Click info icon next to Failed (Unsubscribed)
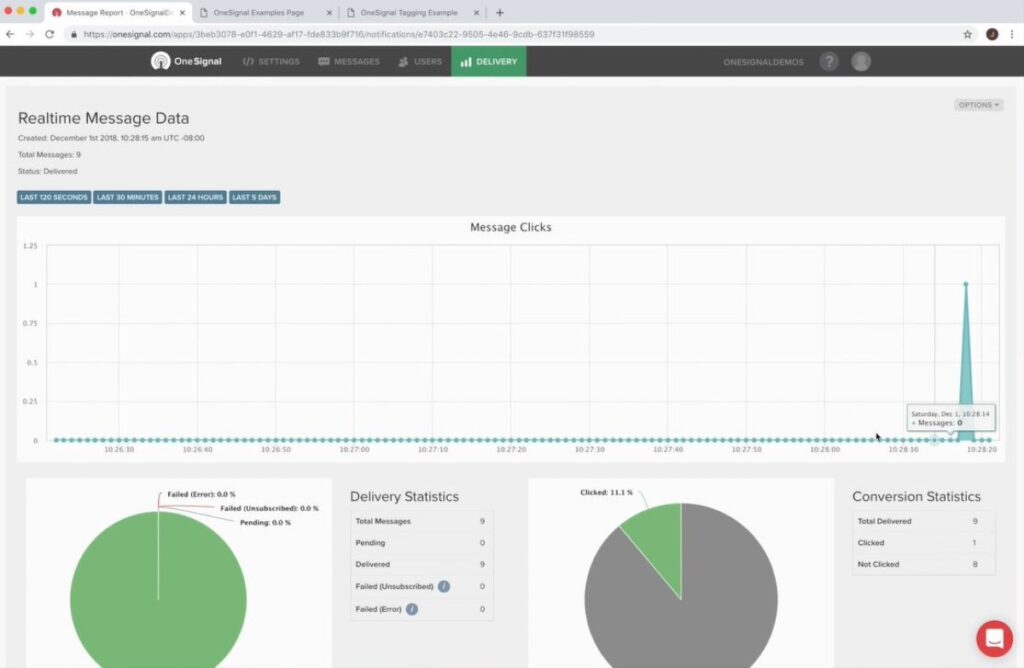 point(444,586)
